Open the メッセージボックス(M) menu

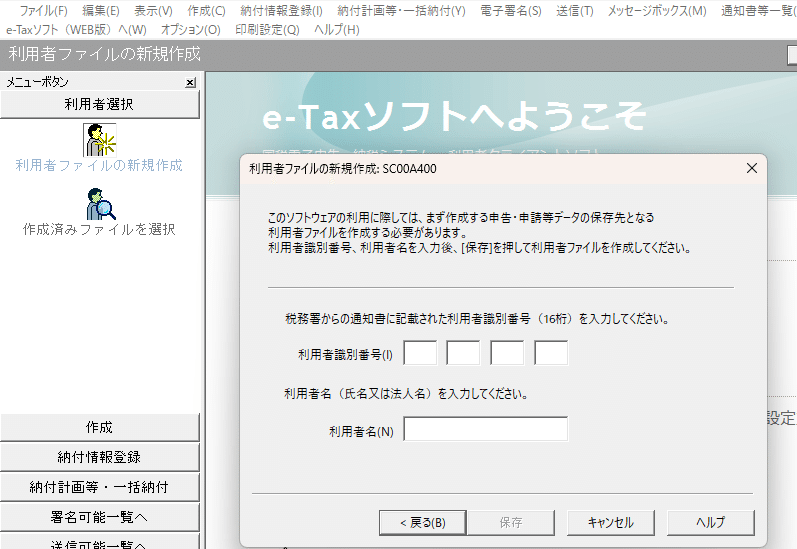[x=657, y=11]
